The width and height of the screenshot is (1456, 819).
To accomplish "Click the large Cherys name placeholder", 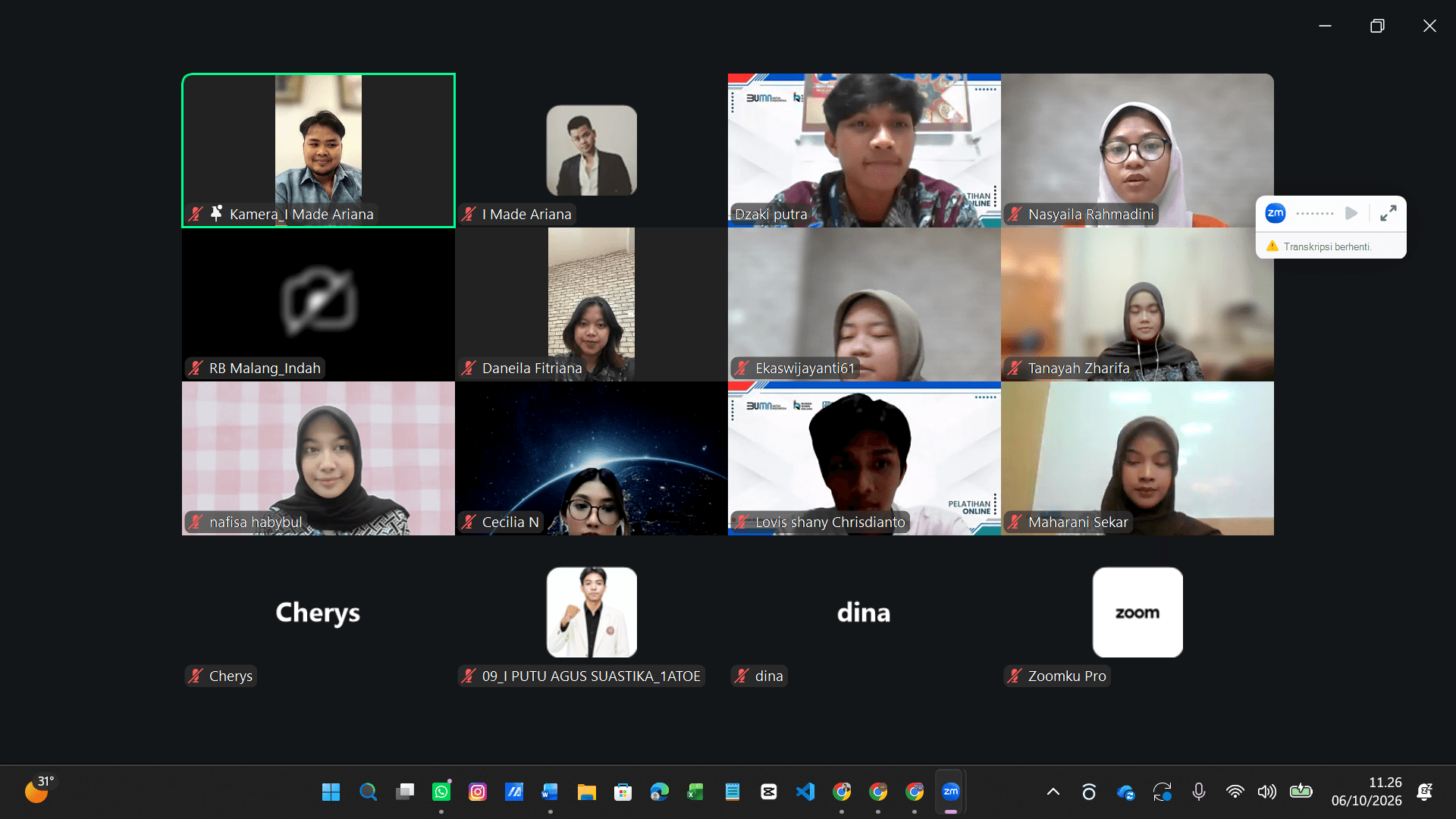I will pyautogui.click(x=318, y=613).
